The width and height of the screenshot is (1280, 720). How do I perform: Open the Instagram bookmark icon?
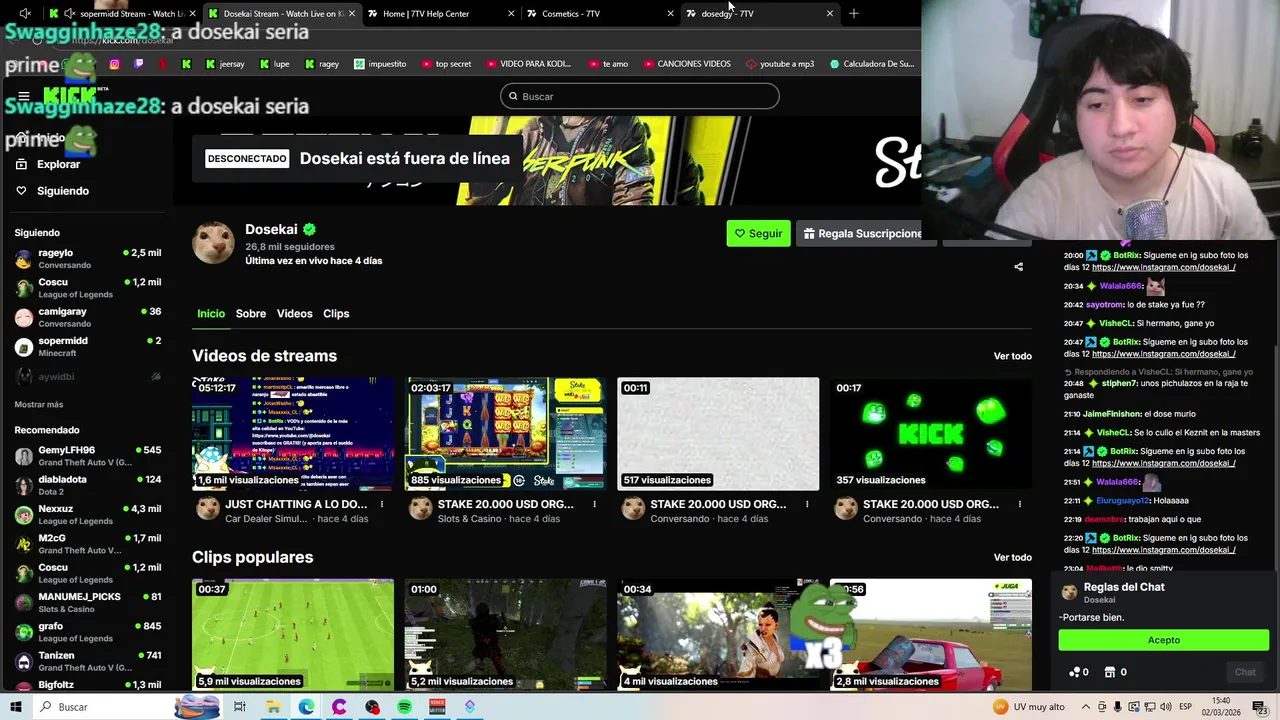(114, 64)
